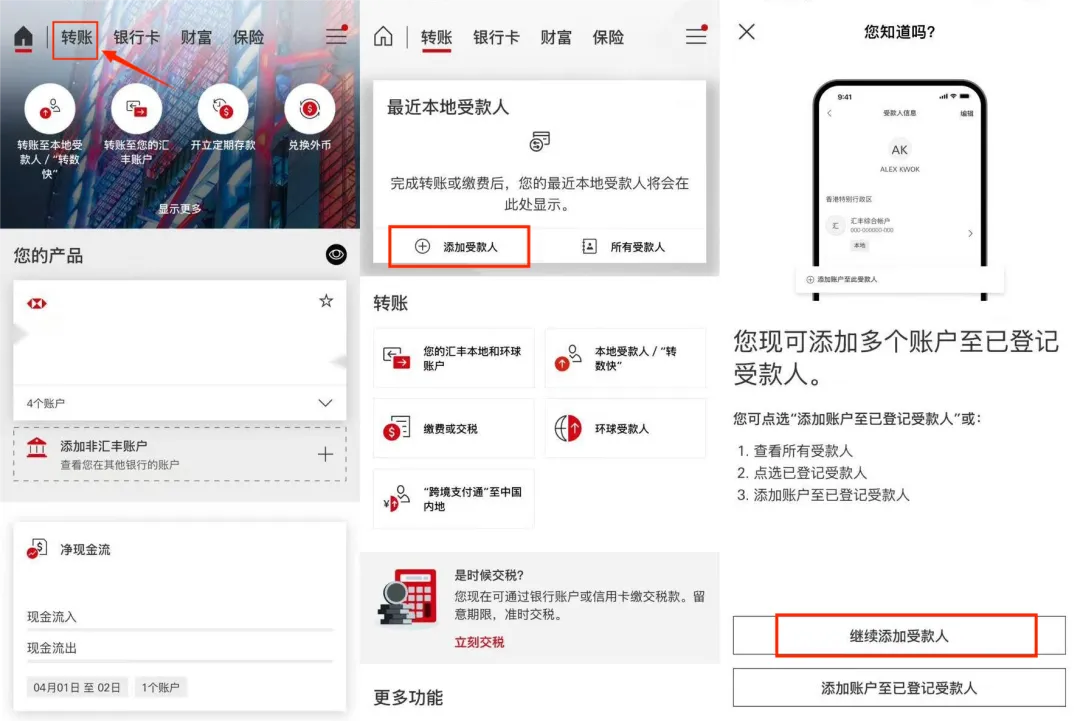The width and height of the screenshot is (1080, 721).
Task: Open 跨境支付通 至中国内地 option
Action: 453,499
